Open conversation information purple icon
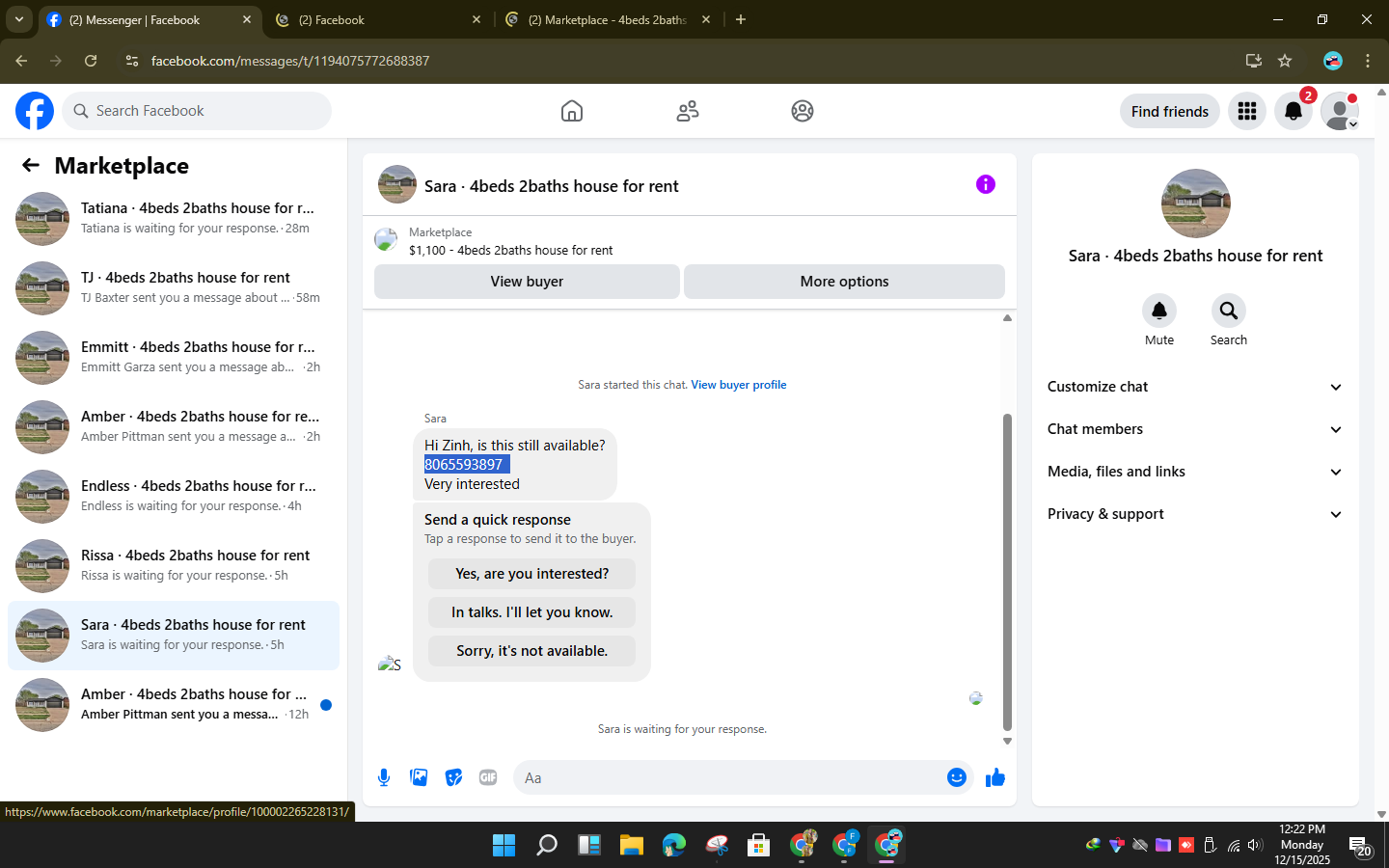The width and height of the screenshot is (1389, 868). (986, 184)
